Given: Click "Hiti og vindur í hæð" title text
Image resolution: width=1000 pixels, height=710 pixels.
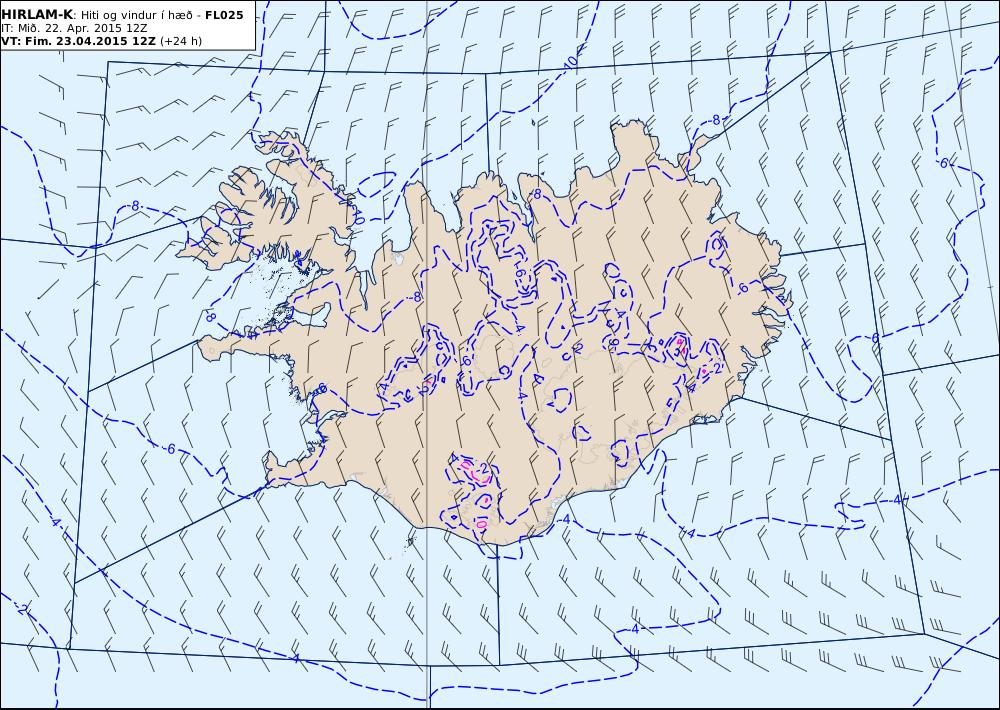Looking at the screenshot, I should (x=135, y=15).
